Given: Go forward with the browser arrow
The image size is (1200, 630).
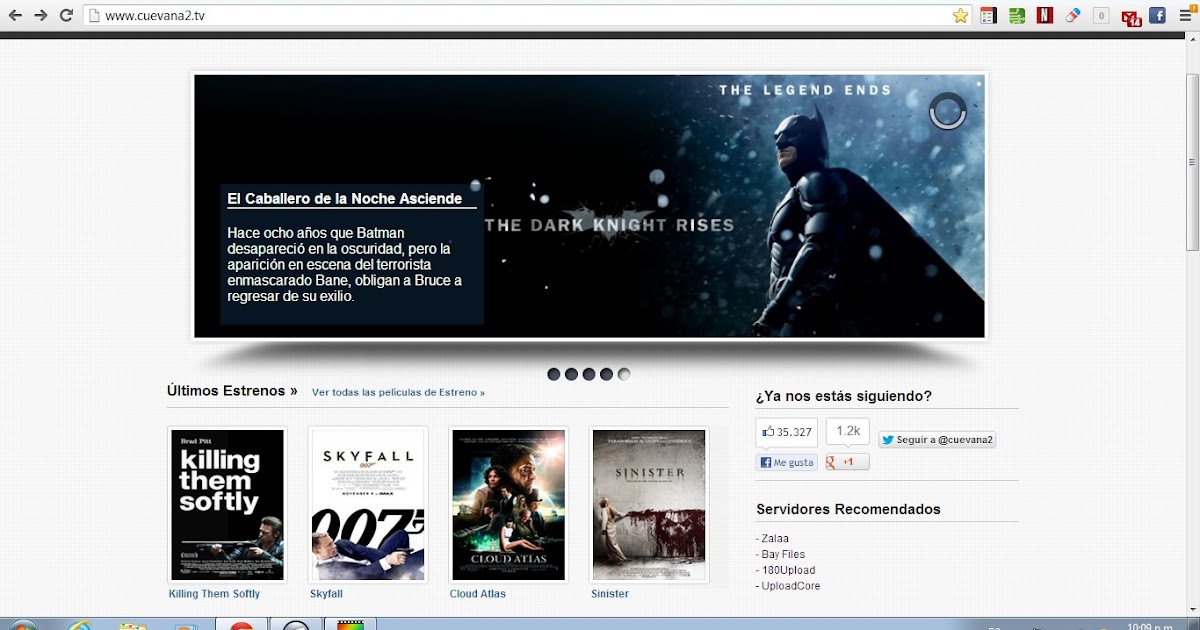Looking at the screenshot, I should (41, 15).
